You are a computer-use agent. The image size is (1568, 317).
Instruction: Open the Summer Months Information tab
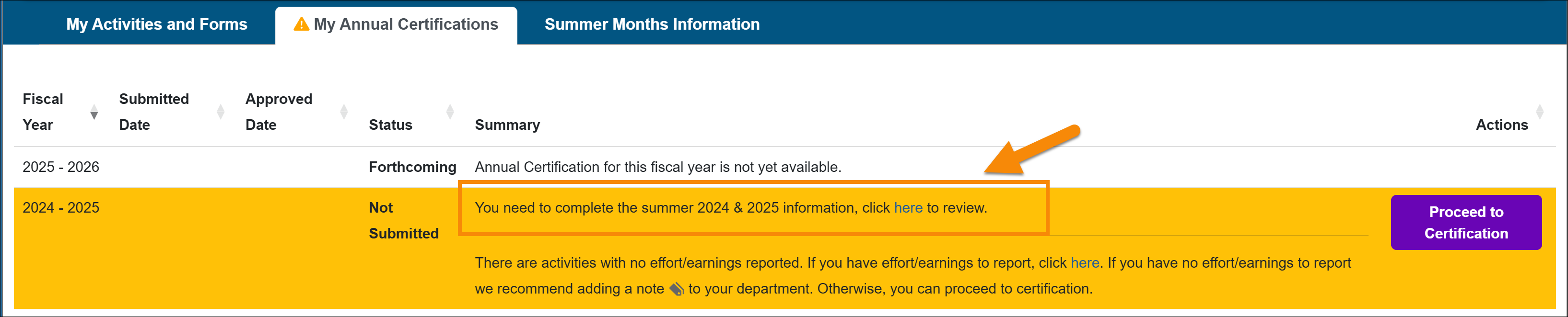pos(652,24)
